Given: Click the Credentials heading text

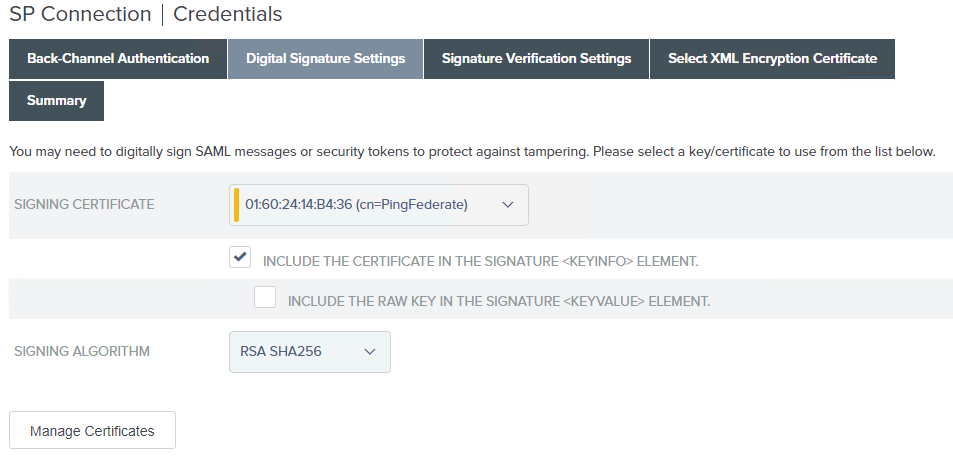Looking at the screenshot, I should (x=228, y=14).
